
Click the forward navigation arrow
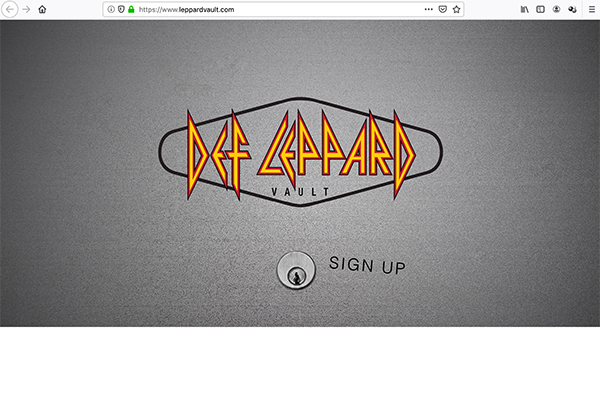click(x=26, y=10)
